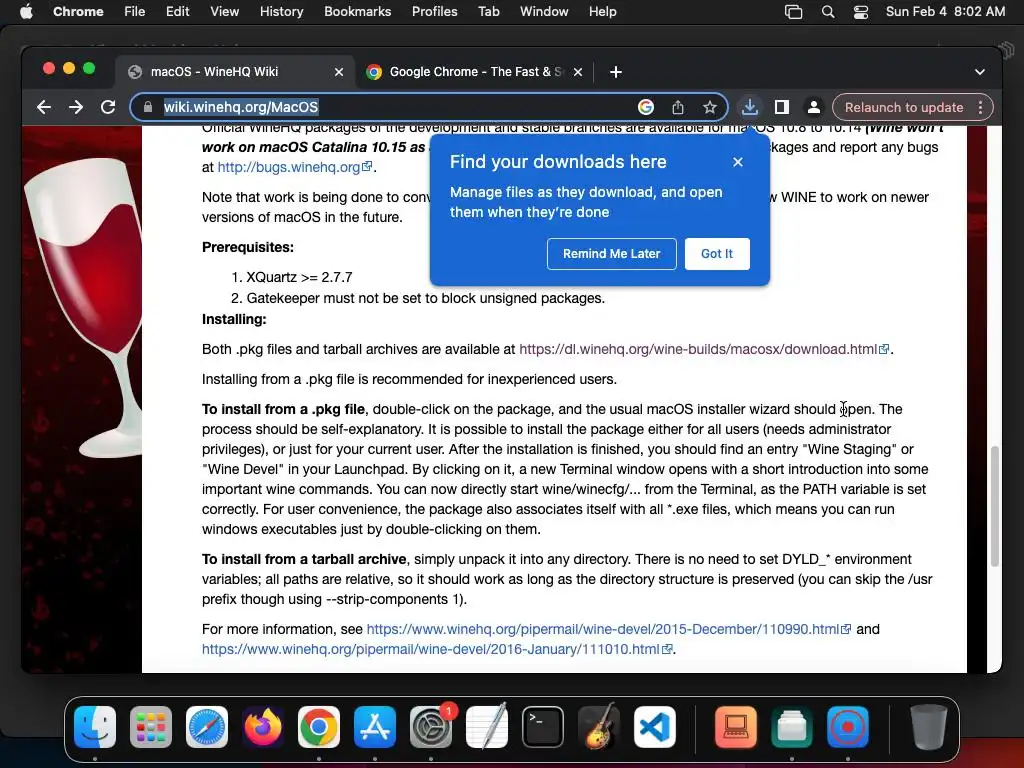The height and width of the screenshot is (768, 1024).
Task: Click the 'XQuartz >= 2.7.7' list item
Action: click(299, 278)
